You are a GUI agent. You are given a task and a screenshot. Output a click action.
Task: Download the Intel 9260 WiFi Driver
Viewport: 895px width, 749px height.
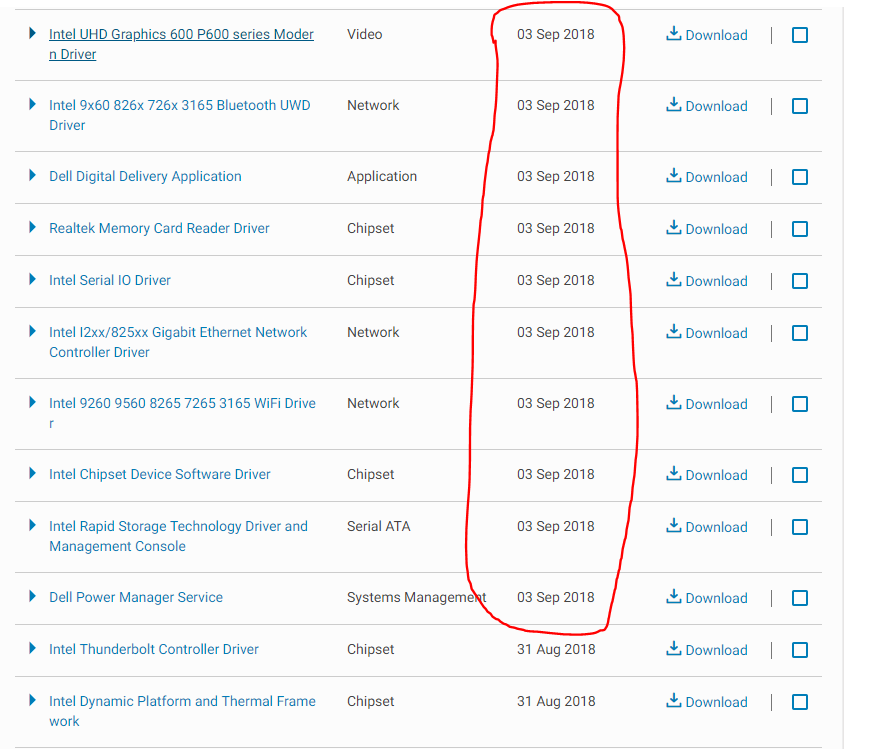tap(707, 404)
